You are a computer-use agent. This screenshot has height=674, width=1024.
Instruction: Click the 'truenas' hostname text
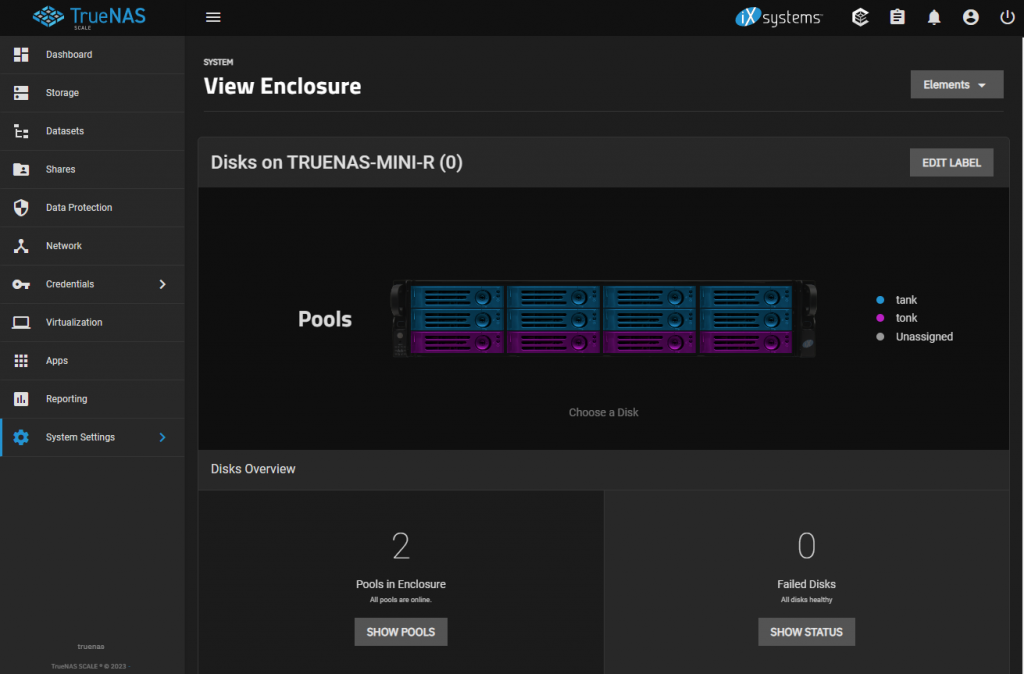[91, 647]
